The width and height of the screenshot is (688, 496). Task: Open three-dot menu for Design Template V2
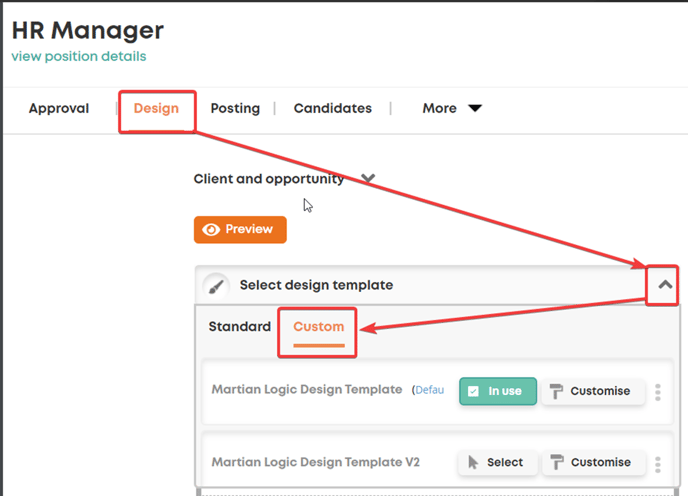tap(658, 464)
